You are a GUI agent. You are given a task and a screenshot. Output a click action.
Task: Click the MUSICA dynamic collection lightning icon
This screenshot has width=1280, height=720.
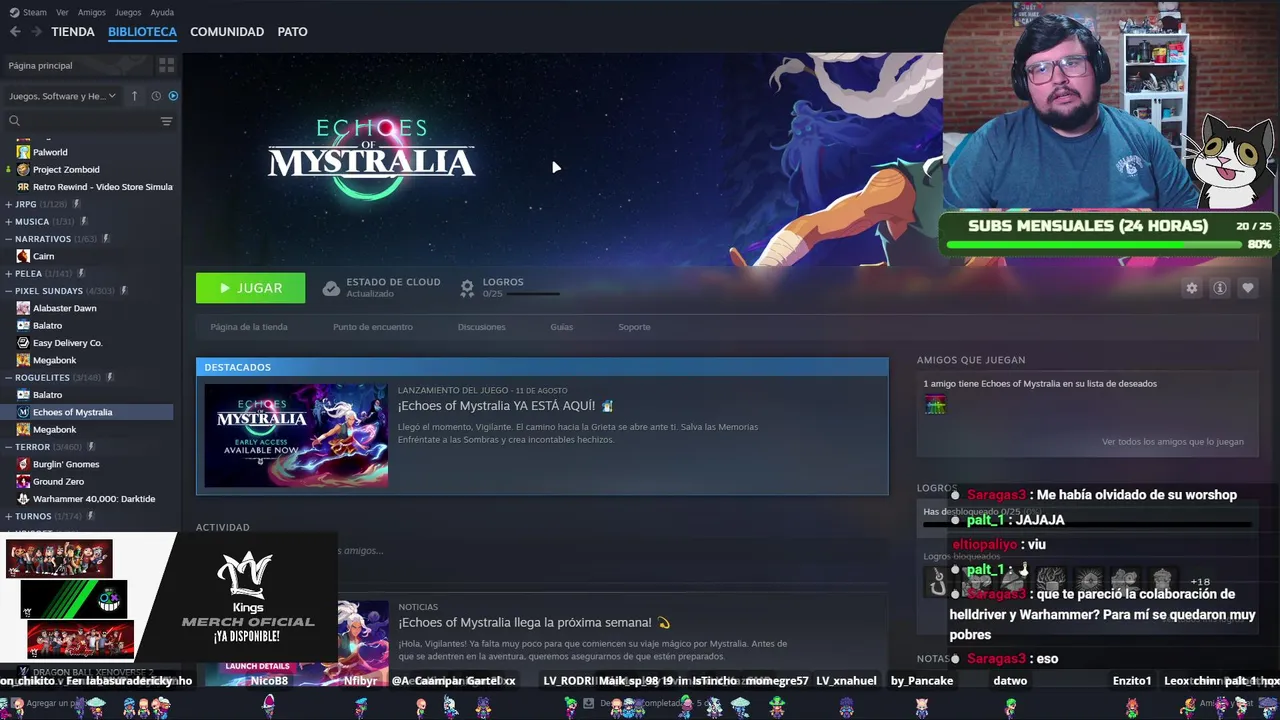tap(84, 221)
